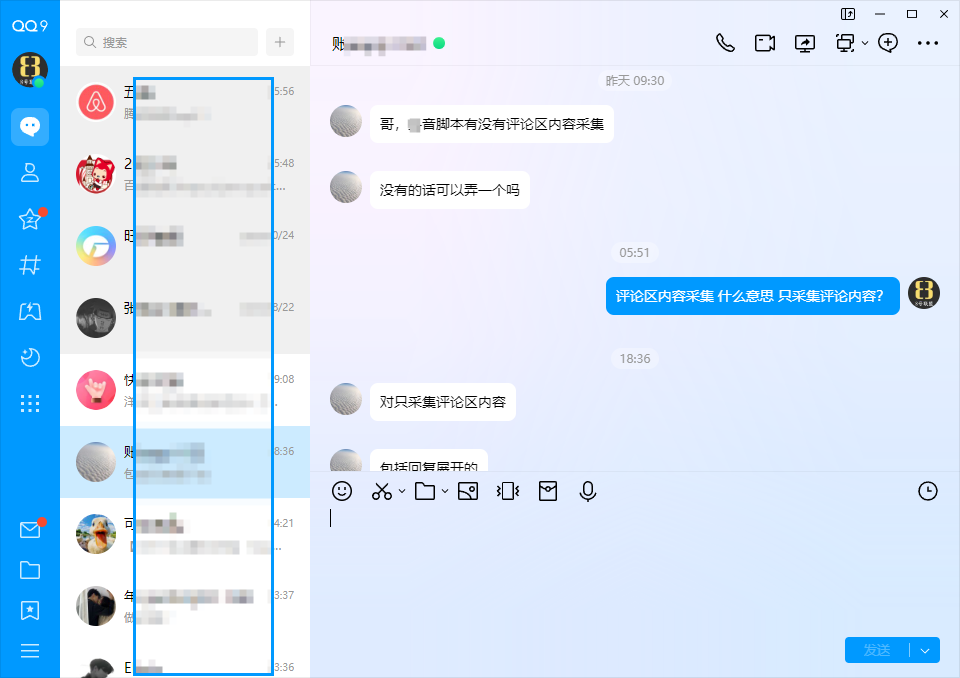This screenshot has width=960, height=678.
Task: Start a video call
Action: [765, 43]
